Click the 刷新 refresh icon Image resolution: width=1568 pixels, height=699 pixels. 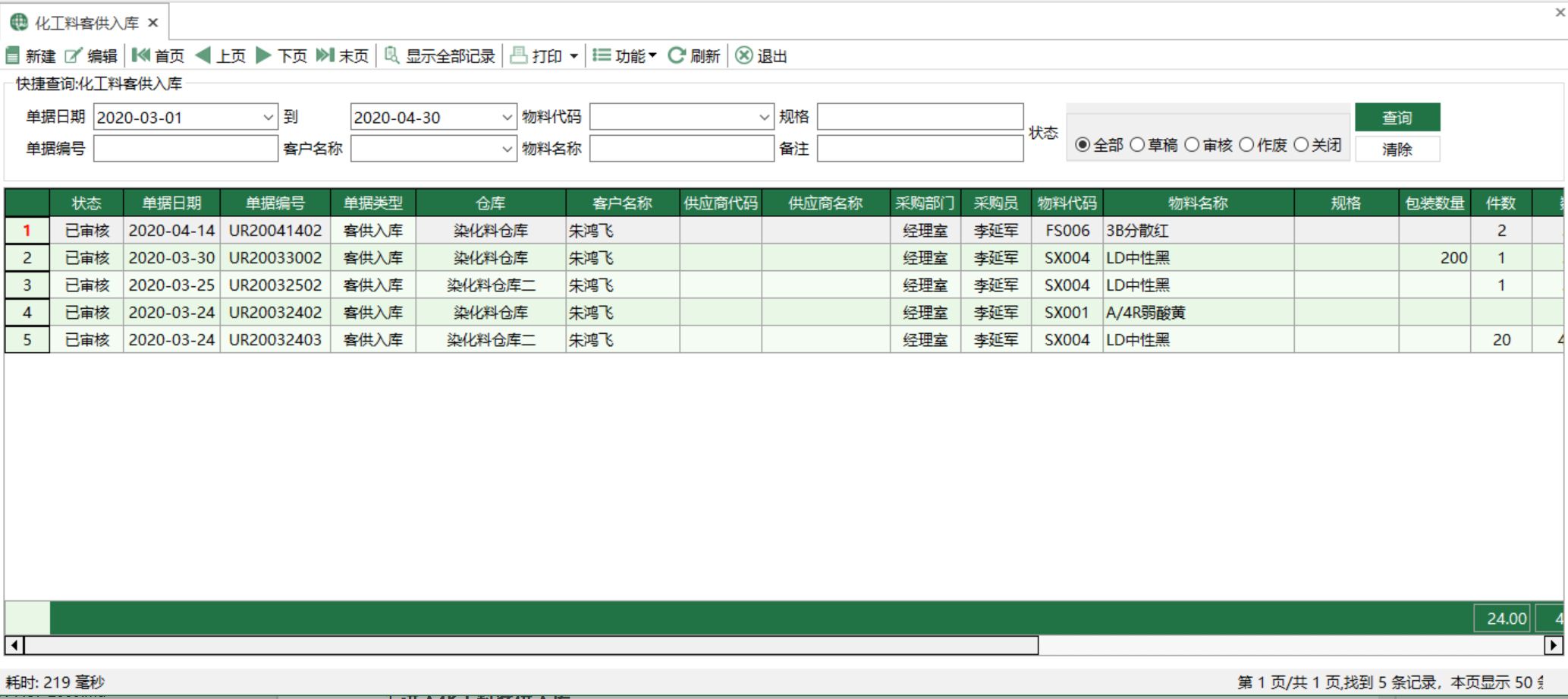[677, 55]
